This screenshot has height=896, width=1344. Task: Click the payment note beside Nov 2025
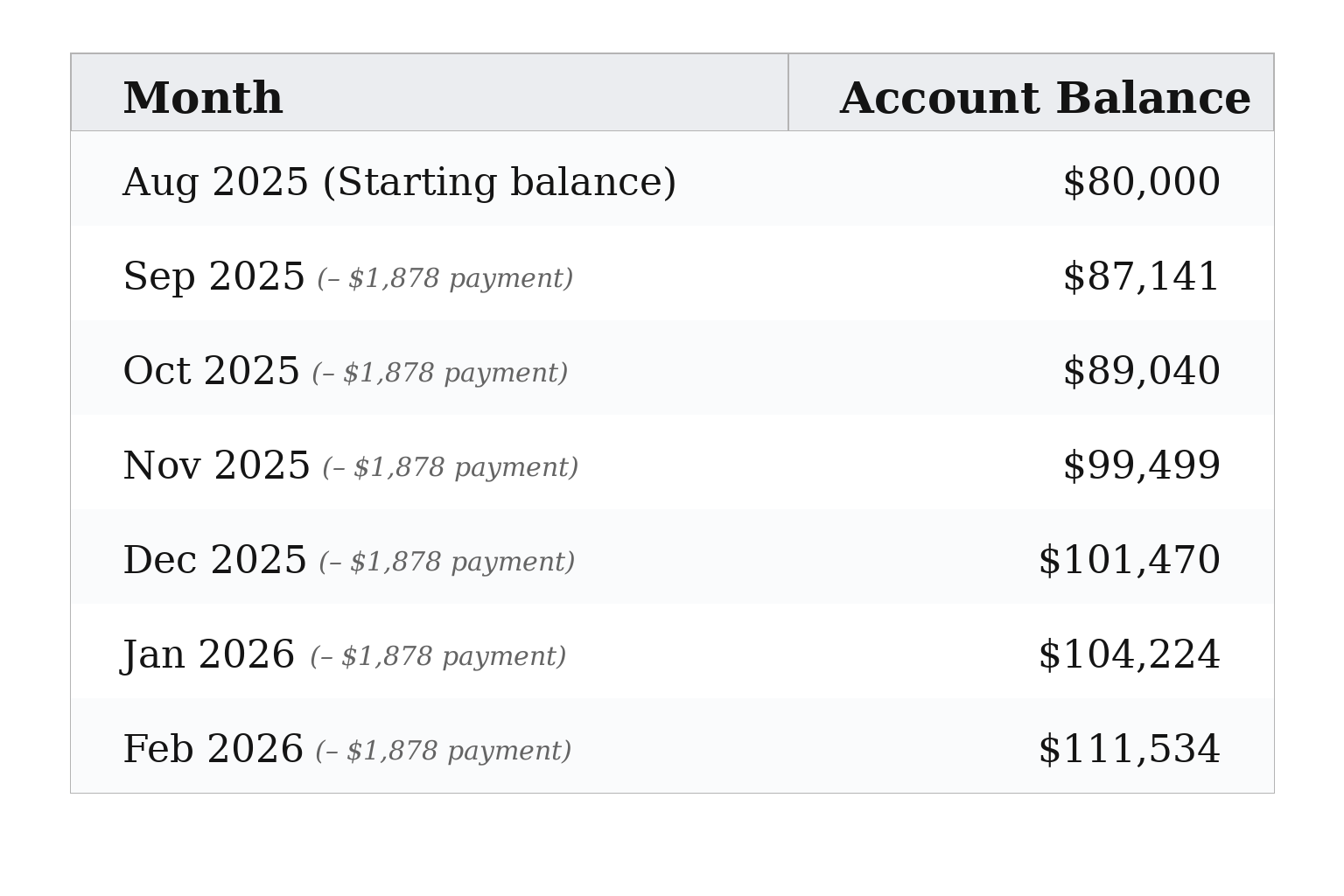tap(450, 468)
